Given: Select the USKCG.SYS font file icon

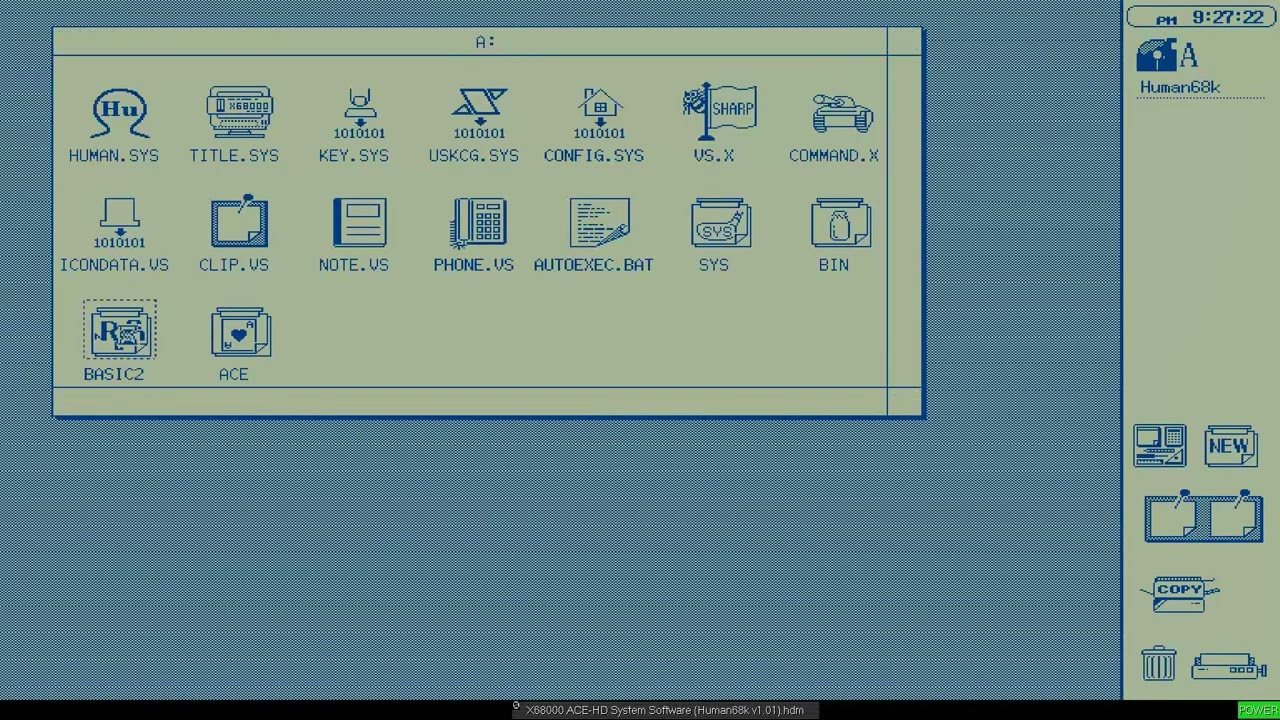Looking at the screenshot, I should 479,113.
